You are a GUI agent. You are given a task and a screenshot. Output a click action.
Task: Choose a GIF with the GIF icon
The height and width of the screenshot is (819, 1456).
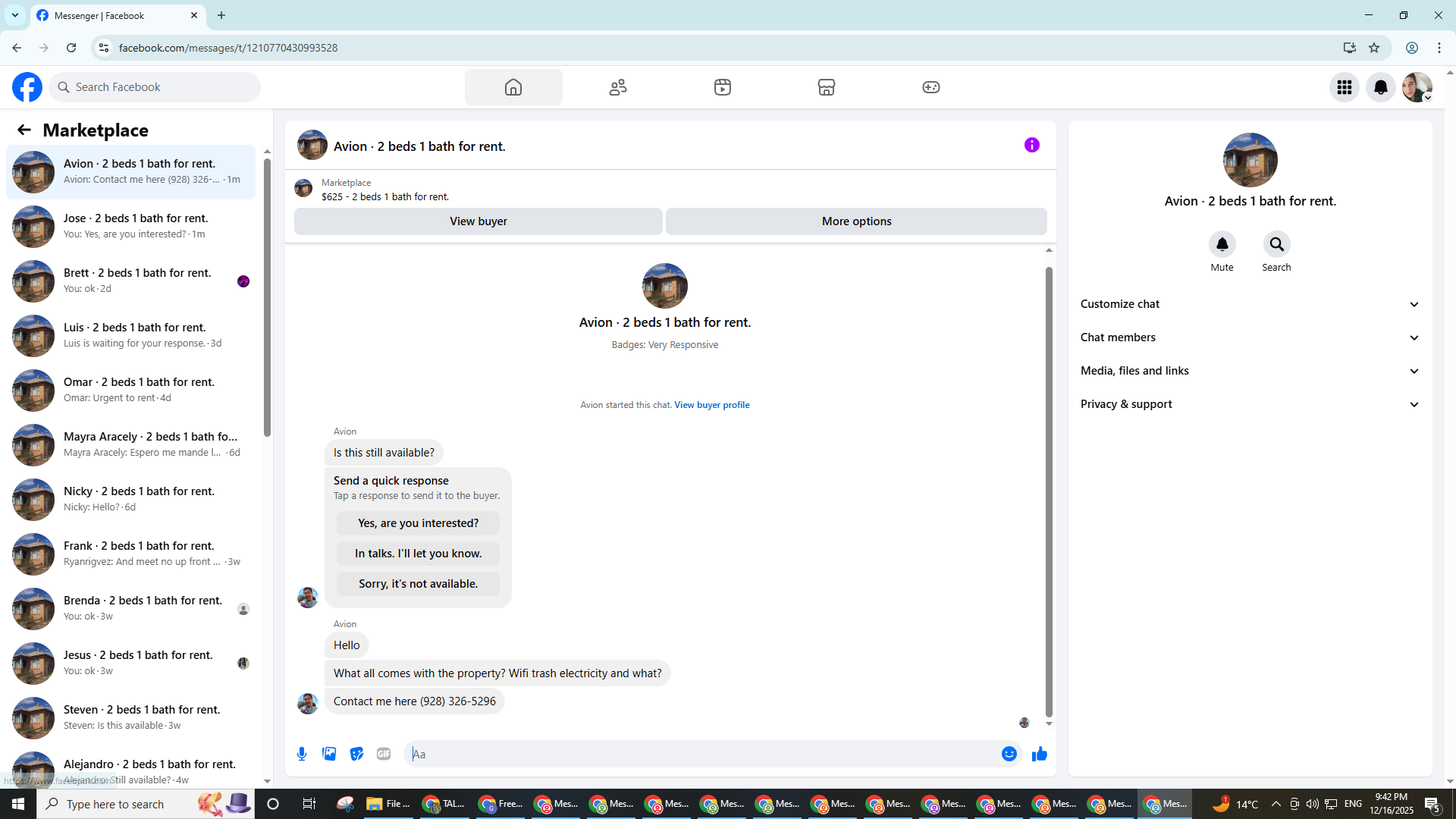(384, 754)
